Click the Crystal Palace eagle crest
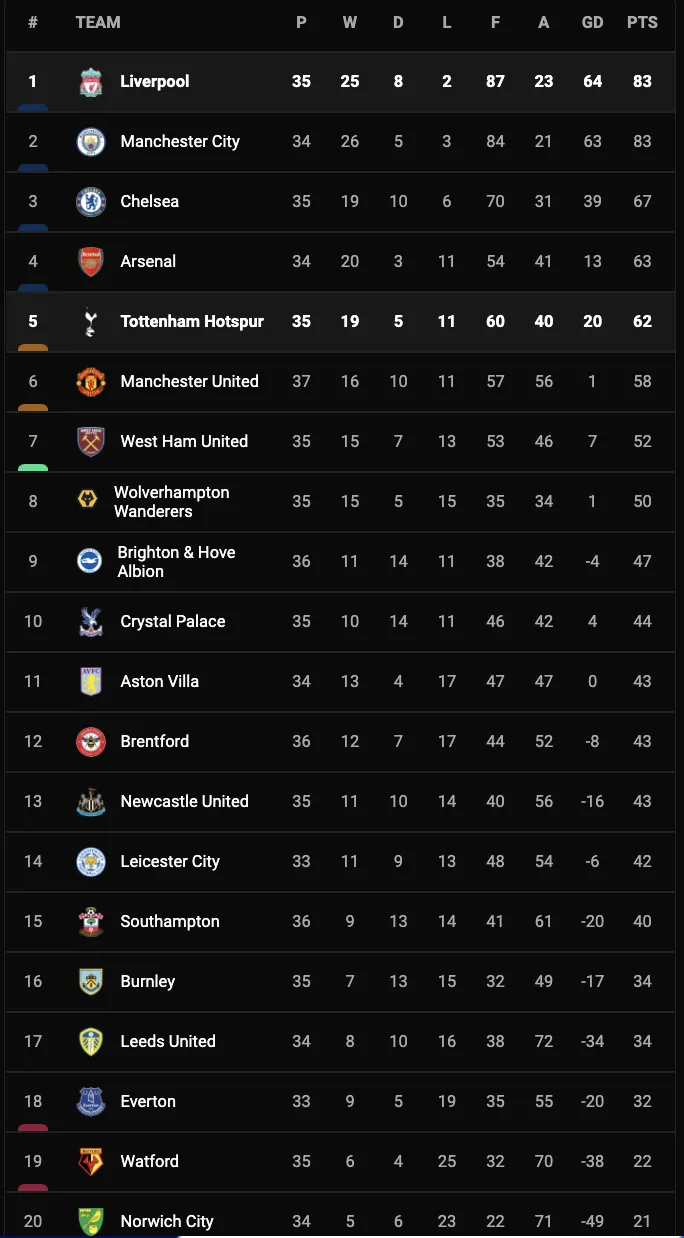The height and width of the screenshot is (1238, 684). (x=91, y=622)
